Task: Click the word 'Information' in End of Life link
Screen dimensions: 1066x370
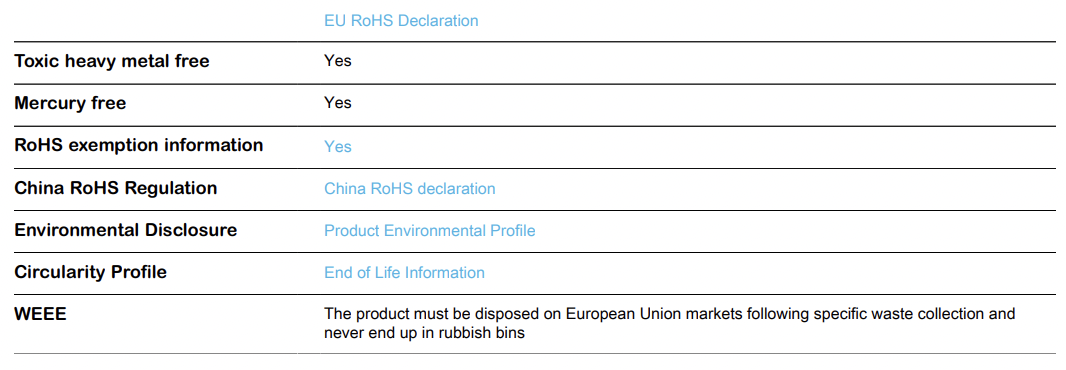Action: (445, 273)
